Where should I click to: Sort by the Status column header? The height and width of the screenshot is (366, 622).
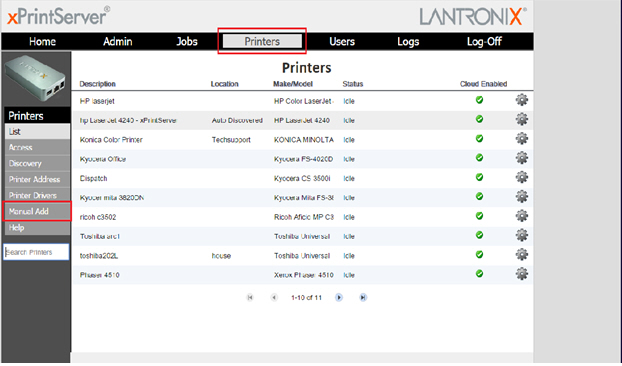pyautogui.click(x=353, y=84)
